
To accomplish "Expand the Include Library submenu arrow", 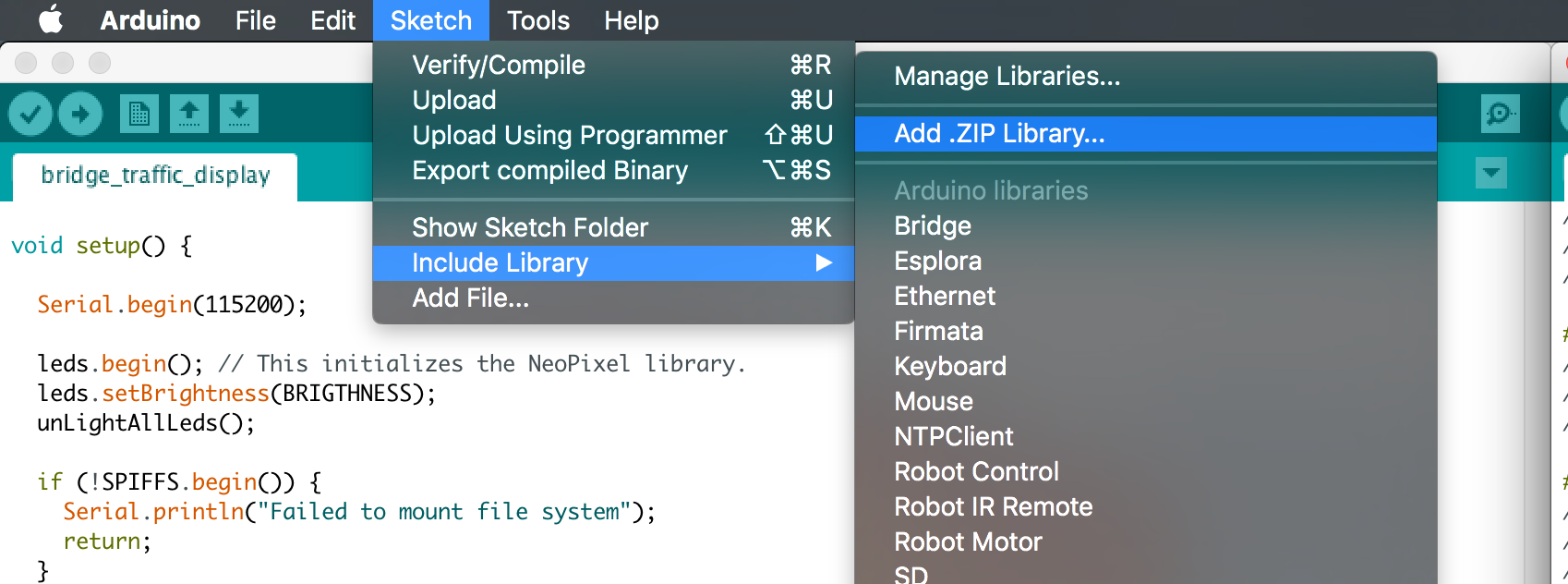I will (x=824, y=263).
